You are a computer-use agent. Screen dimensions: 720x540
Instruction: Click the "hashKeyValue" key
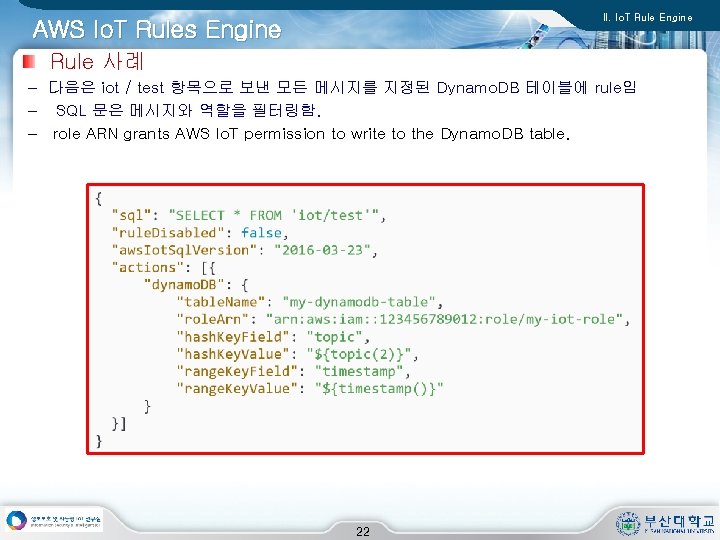233,354
